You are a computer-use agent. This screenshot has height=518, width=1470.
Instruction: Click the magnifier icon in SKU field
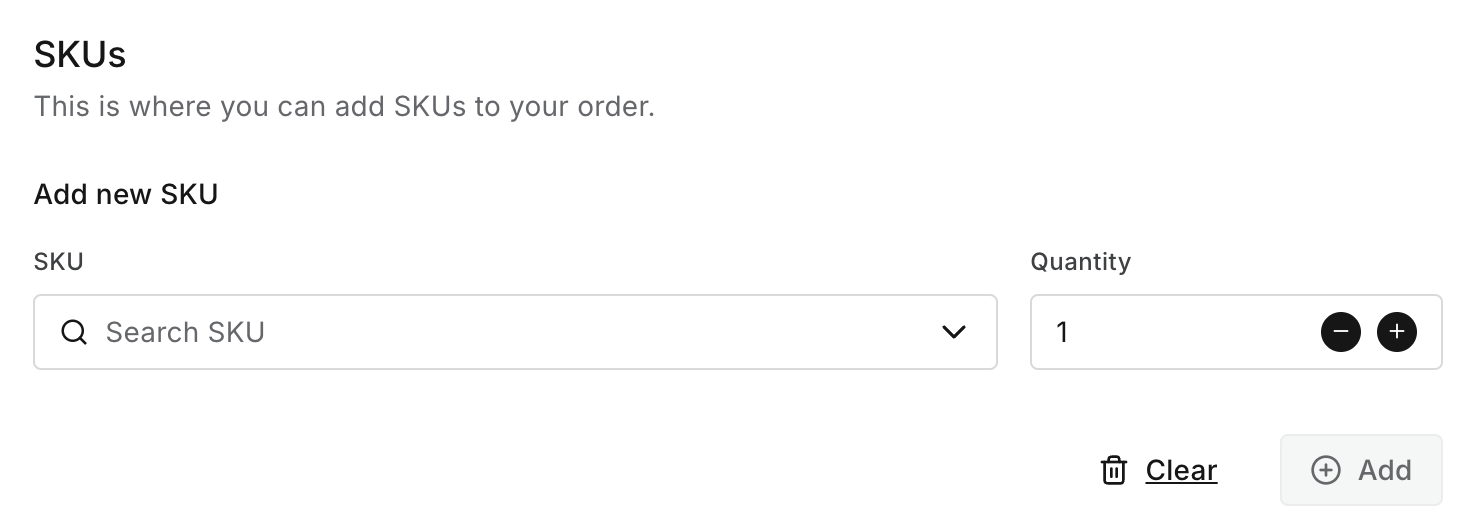click(x=74, y=332)
